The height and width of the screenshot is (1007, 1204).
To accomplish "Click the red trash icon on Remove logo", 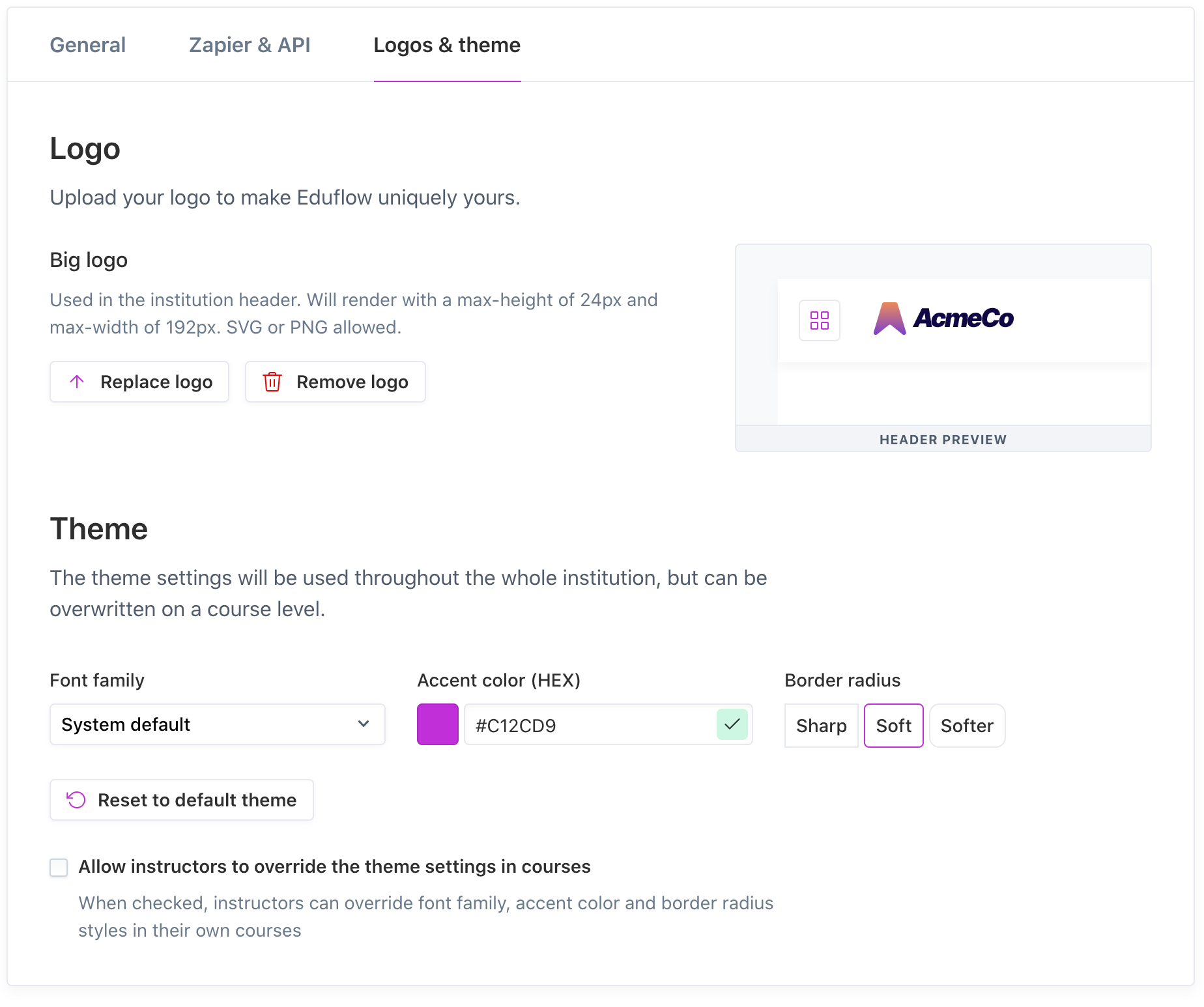I will (272, 382).
